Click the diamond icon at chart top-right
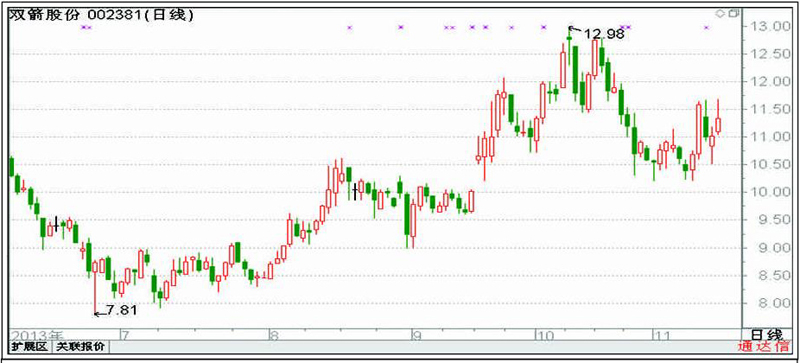The height and width of the screenshot is (363, 800). coord(720,14)
